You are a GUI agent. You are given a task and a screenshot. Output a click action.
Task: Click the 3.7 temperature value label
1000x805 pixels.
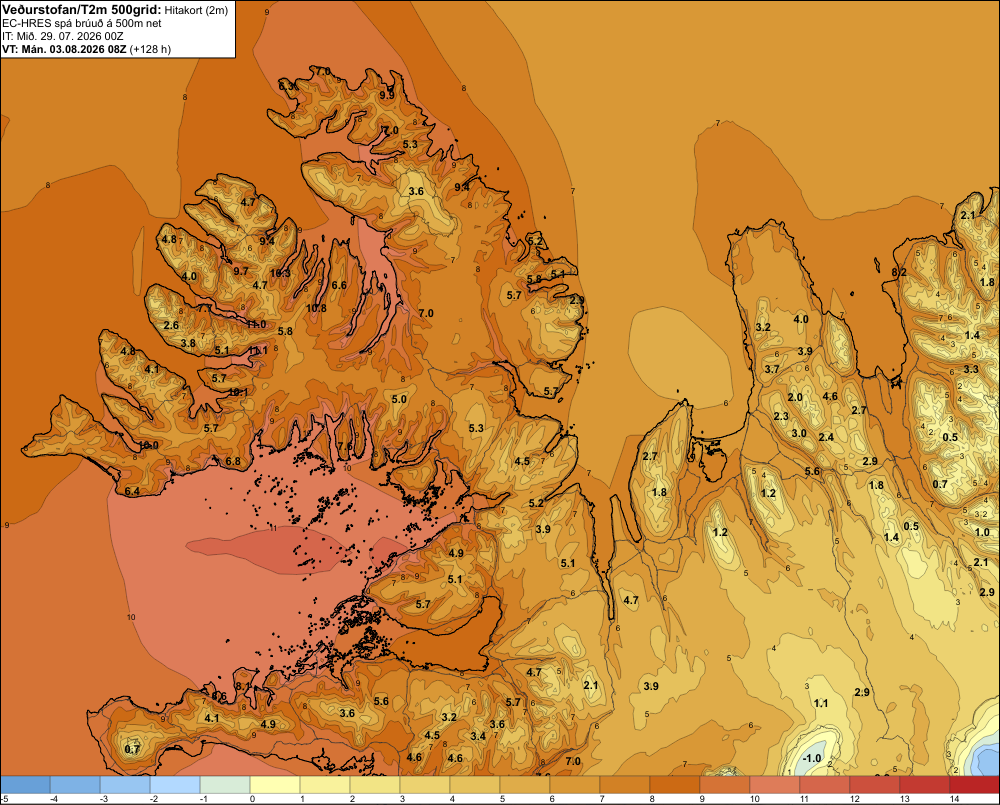[x=772, y=369]
